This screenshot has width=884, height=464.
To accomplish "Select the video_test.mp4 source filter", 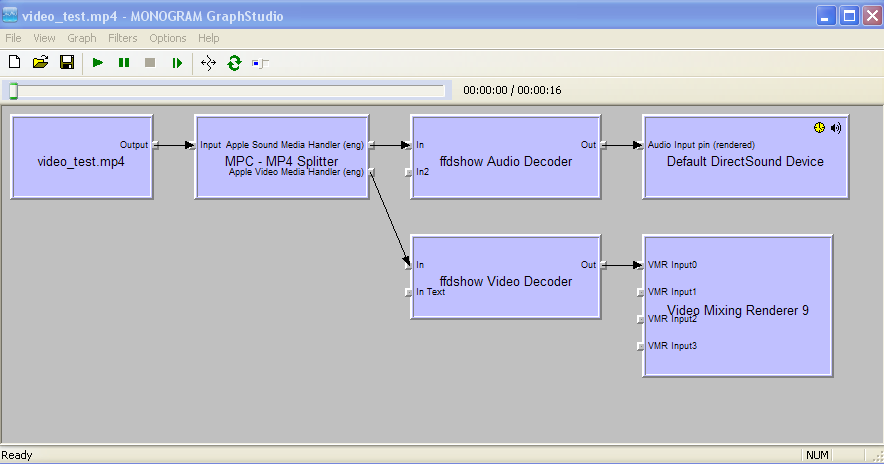I will click(x=82, y=157).
